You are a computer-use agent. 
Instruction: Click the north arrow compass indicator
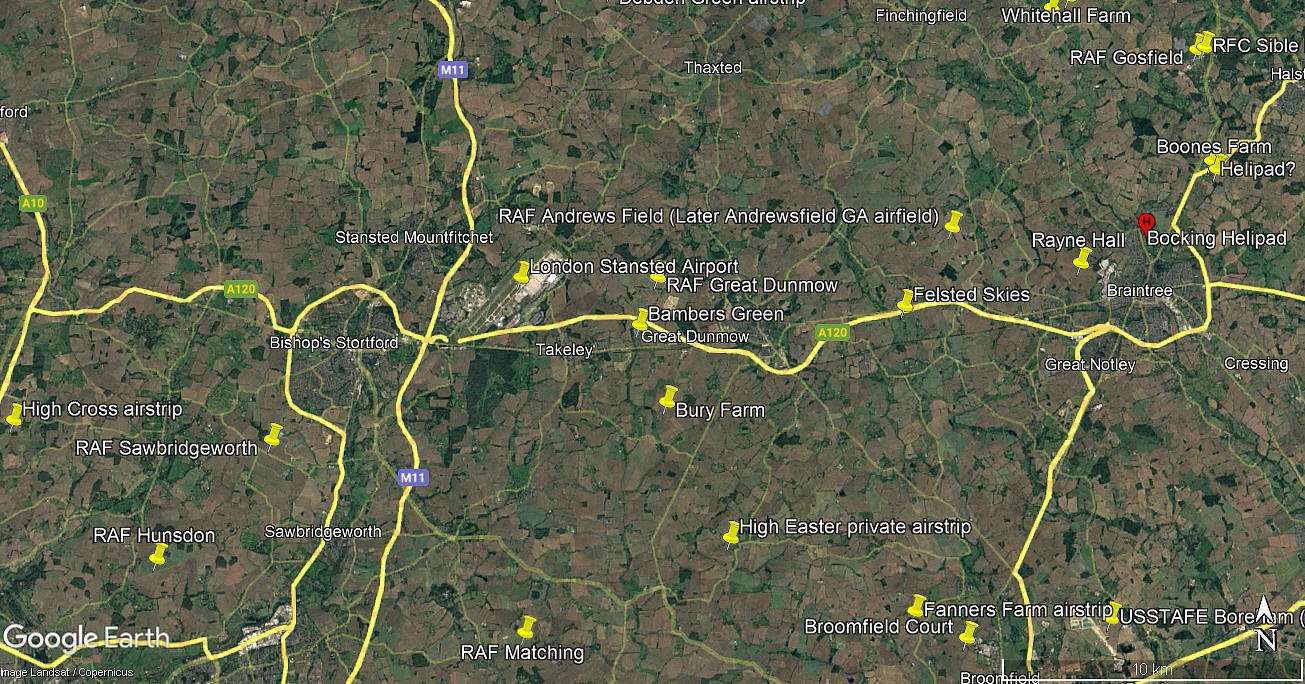tap(1264, 624)
